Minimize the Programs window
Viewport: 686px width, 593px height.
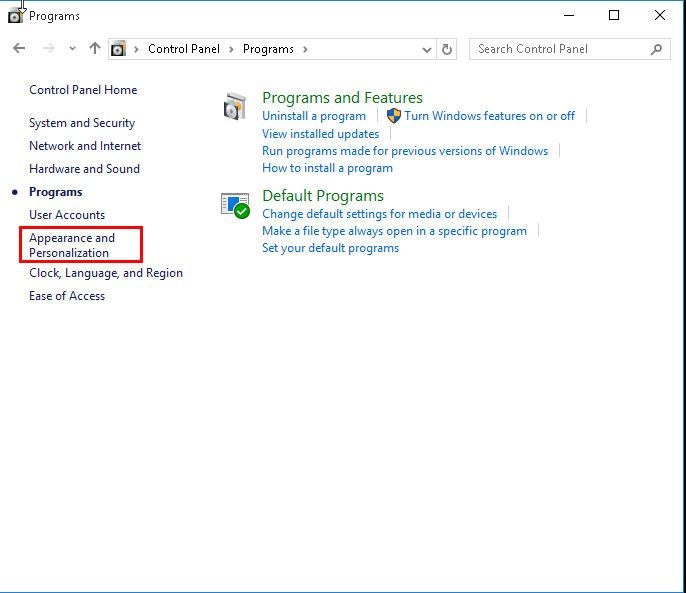click(569, 15)
